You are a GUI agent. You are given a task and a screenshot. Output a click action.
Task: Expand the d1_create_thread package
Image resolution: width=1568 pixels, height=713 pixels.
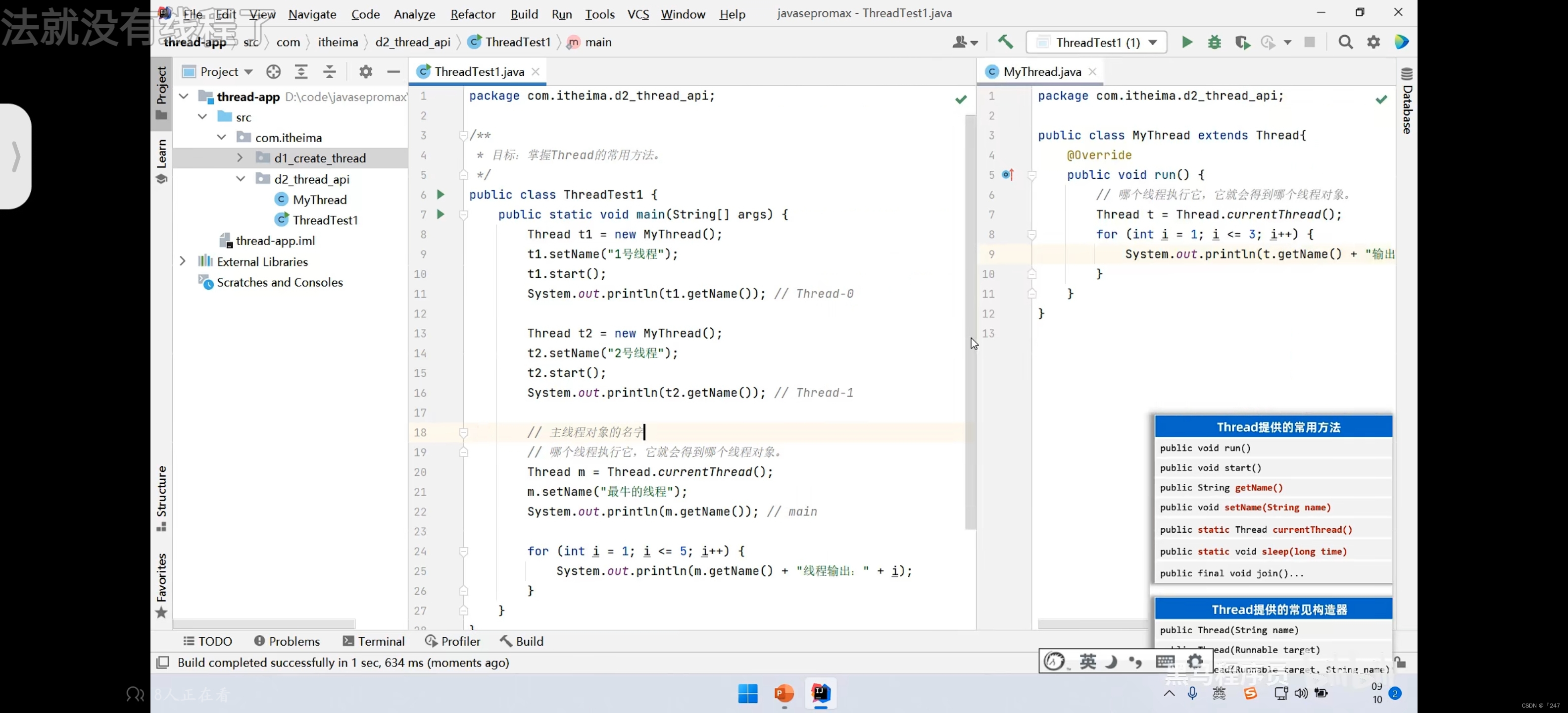[240, 157]
